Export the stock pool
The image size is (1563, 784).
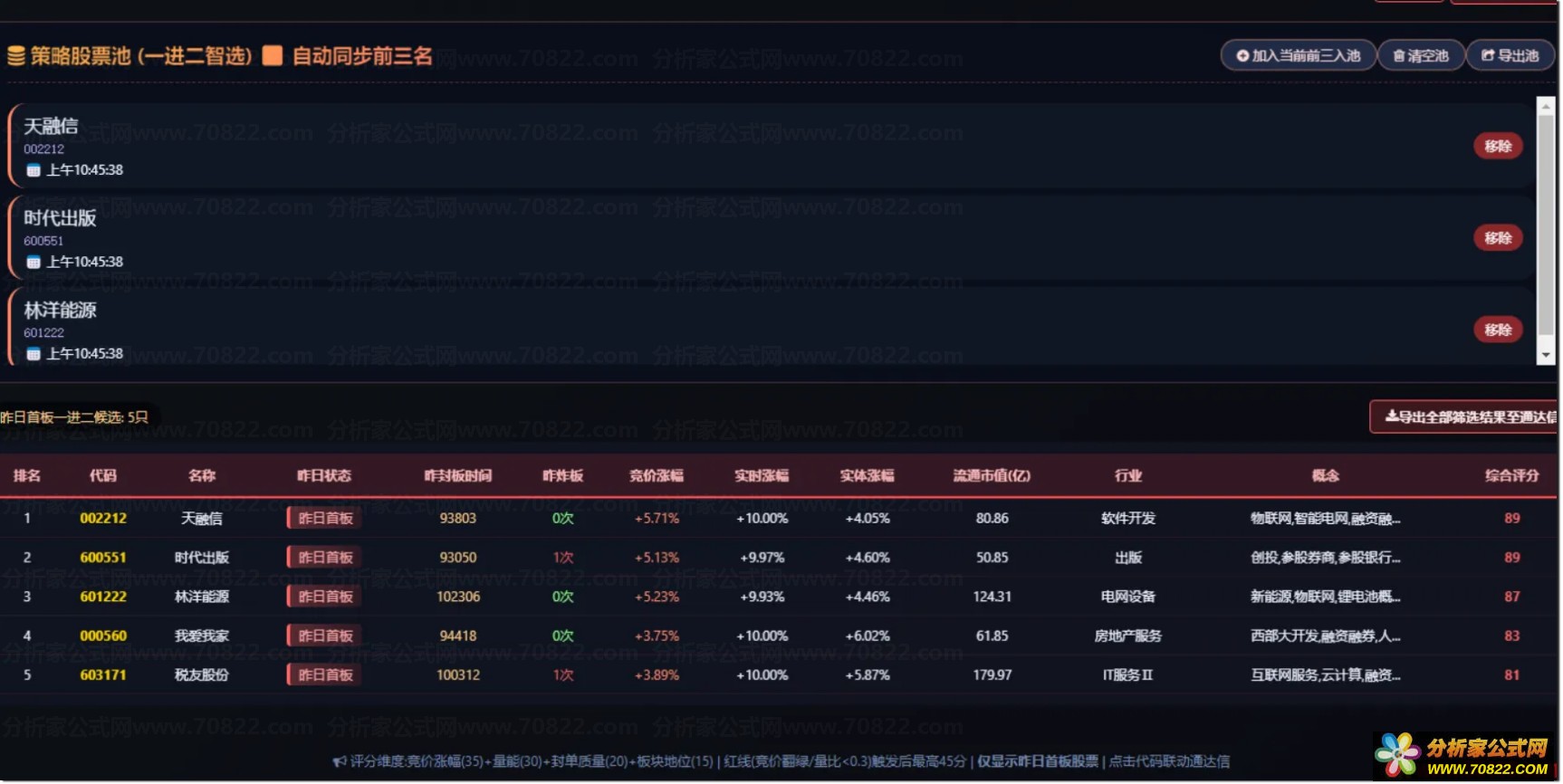[1510, 56]
